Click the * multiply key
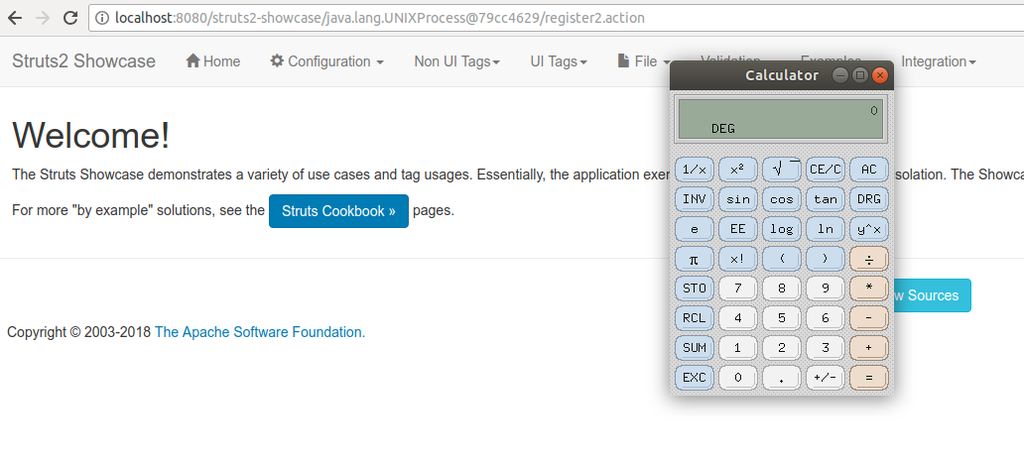1024x463 pixels. point(869,288)
